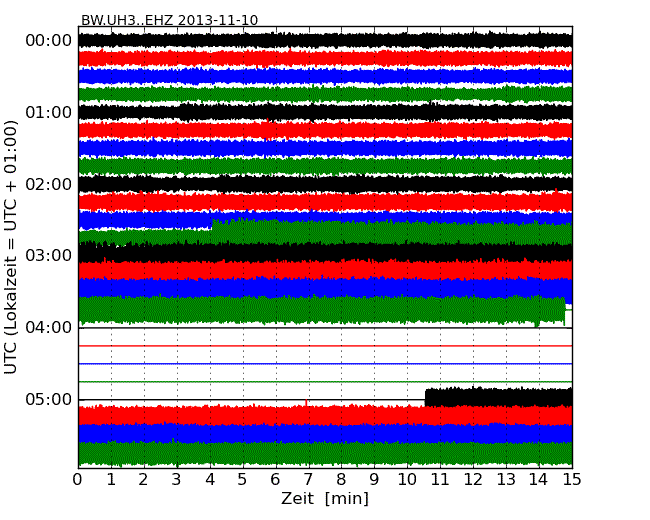The height and width of the screenshot is (520, 650).
Task: Click the x-axis tick label '8'
Action: tap(341, 480)
